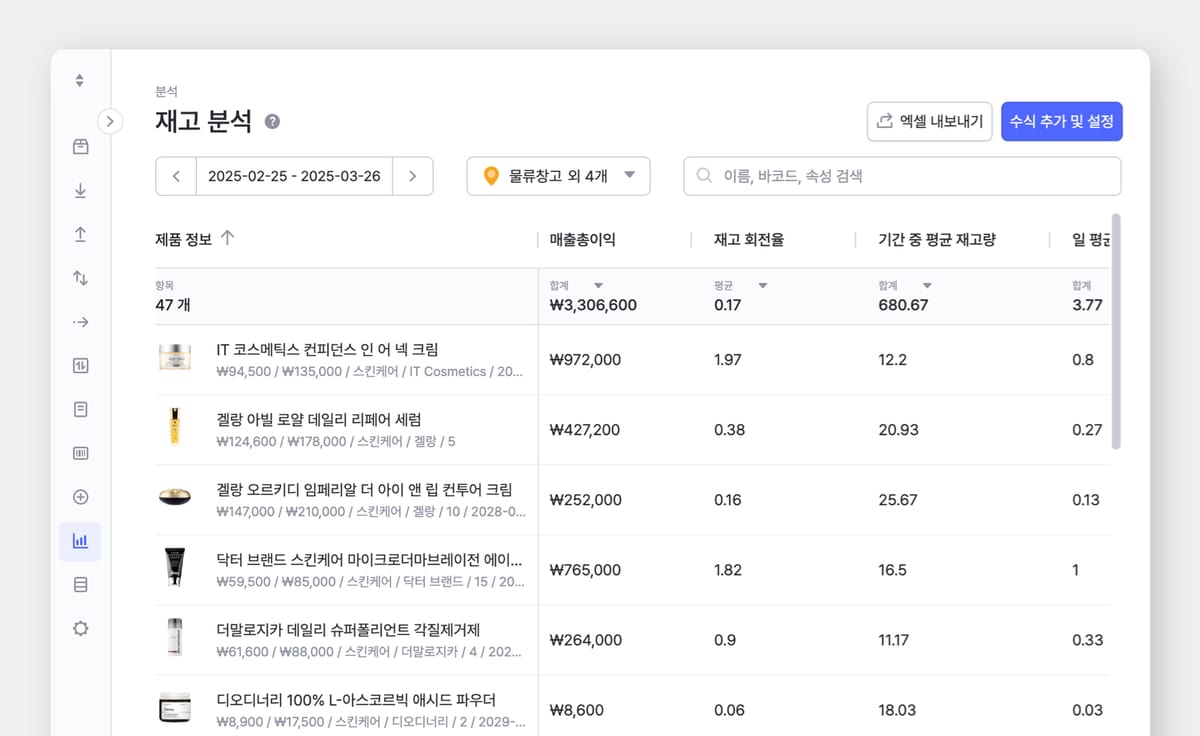
Task: Open 디오디너리 100% L-아스코르빅 애시드 파우더
Action: click(x=356, y=699)
